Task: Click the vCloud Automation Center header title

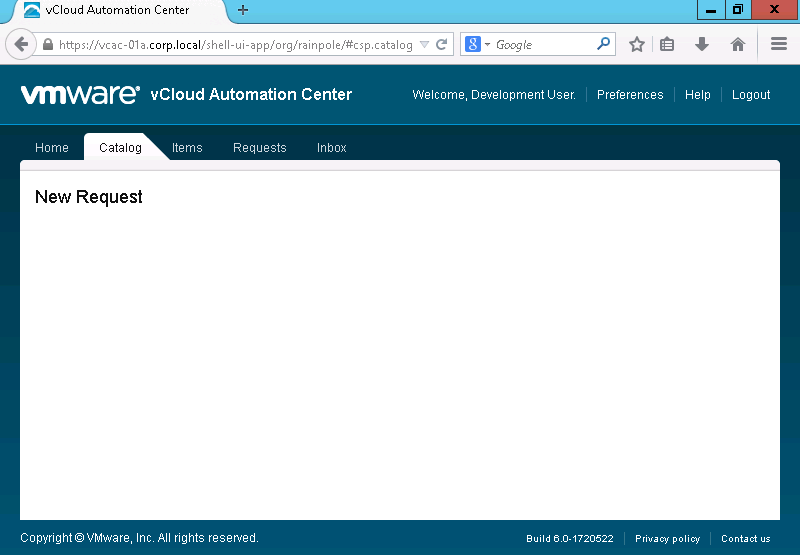Action: [x=251, y=94]
